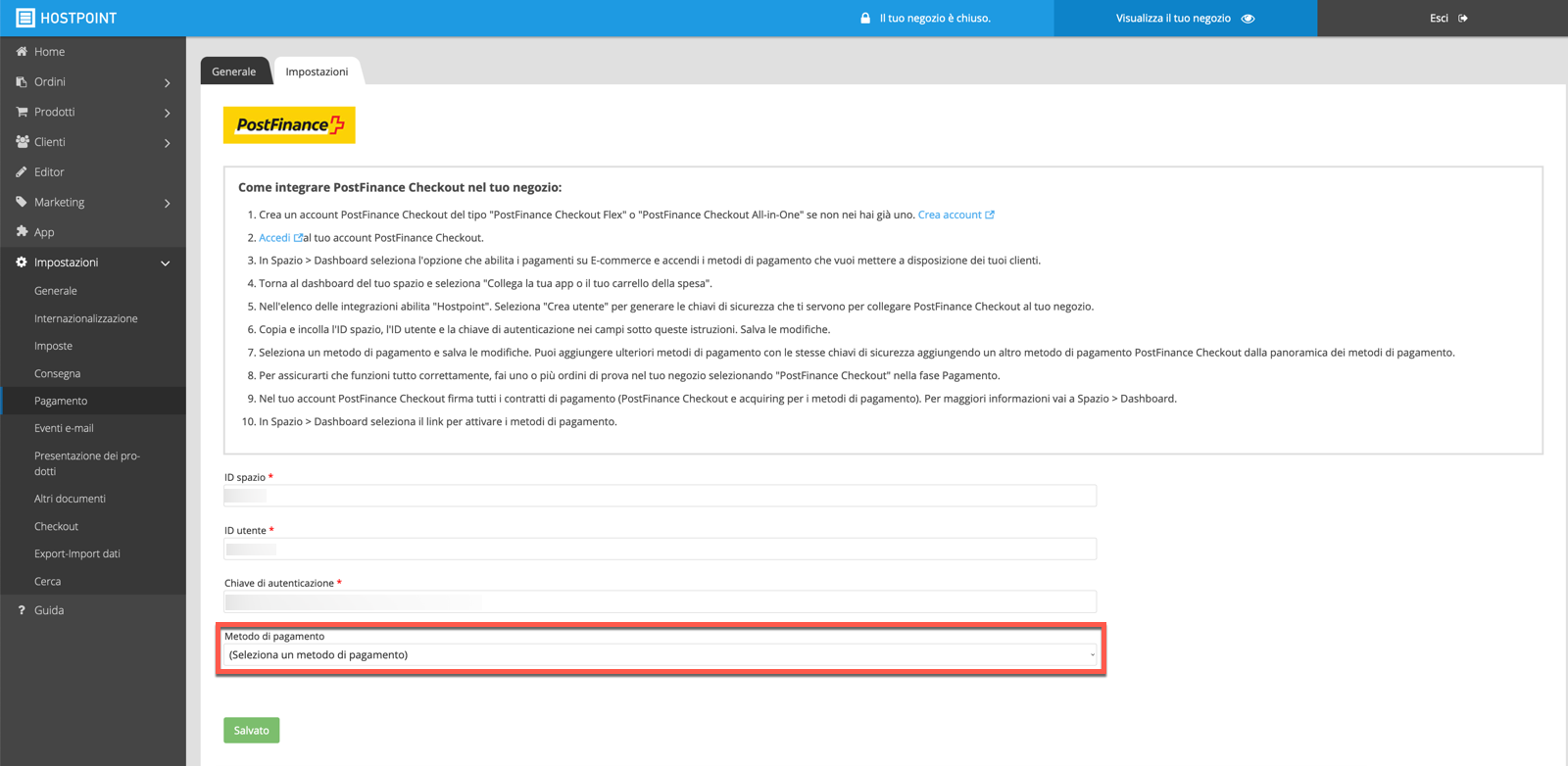This screenshot has height=766, width=1568.
Task: Switch to the Impostazioni tab
Action: (x=317, y=72)
